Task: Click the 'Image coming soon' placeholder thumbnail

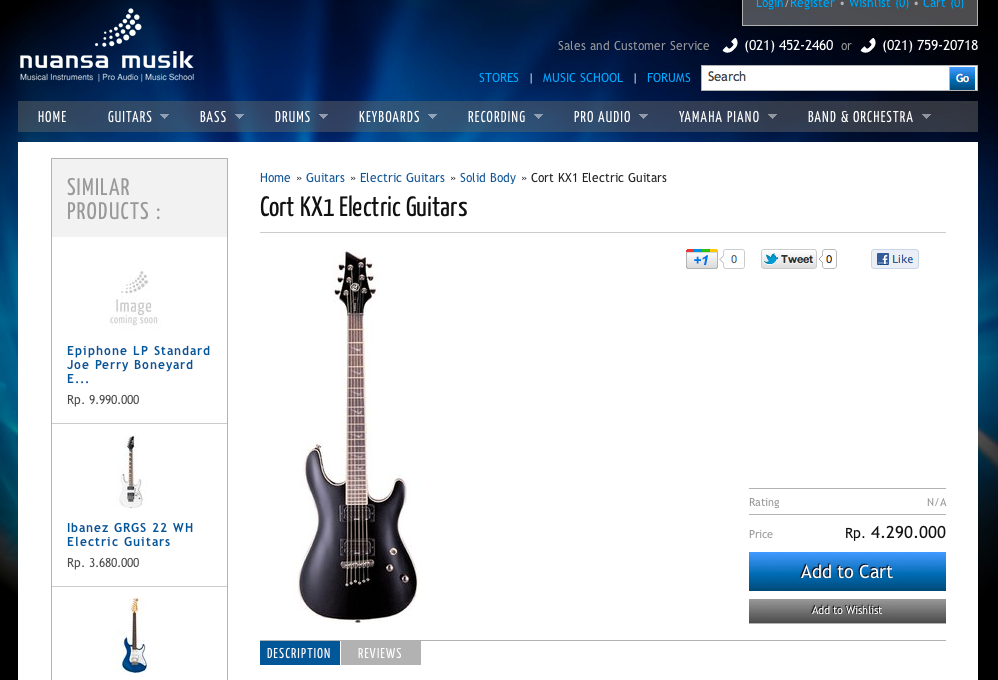Action: [x=134, y=298]
